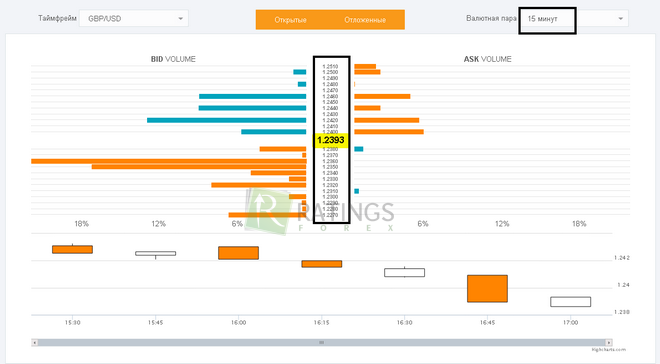
Task: Click the orange ask bar at 1.2400
Action: click(389, 132)
